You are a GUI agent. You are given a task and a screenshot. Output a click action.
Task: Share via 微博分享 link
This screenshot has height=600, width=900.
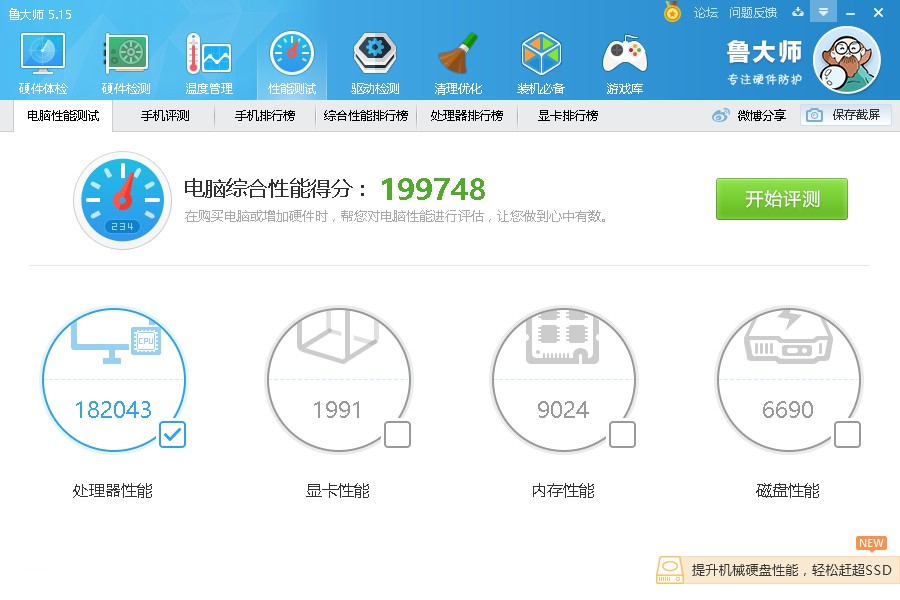(761, 115)
